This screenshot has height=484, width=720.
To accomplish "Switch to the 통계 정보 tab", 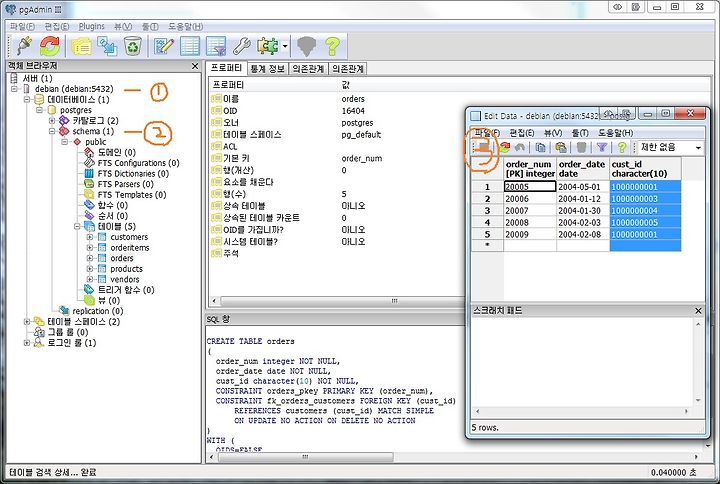I will 268,69.
